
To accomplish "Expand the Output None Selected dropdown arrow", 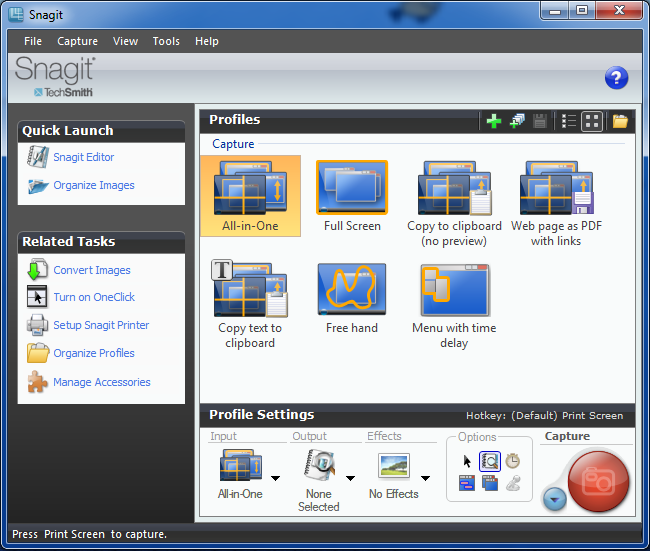I will point(350,478).
